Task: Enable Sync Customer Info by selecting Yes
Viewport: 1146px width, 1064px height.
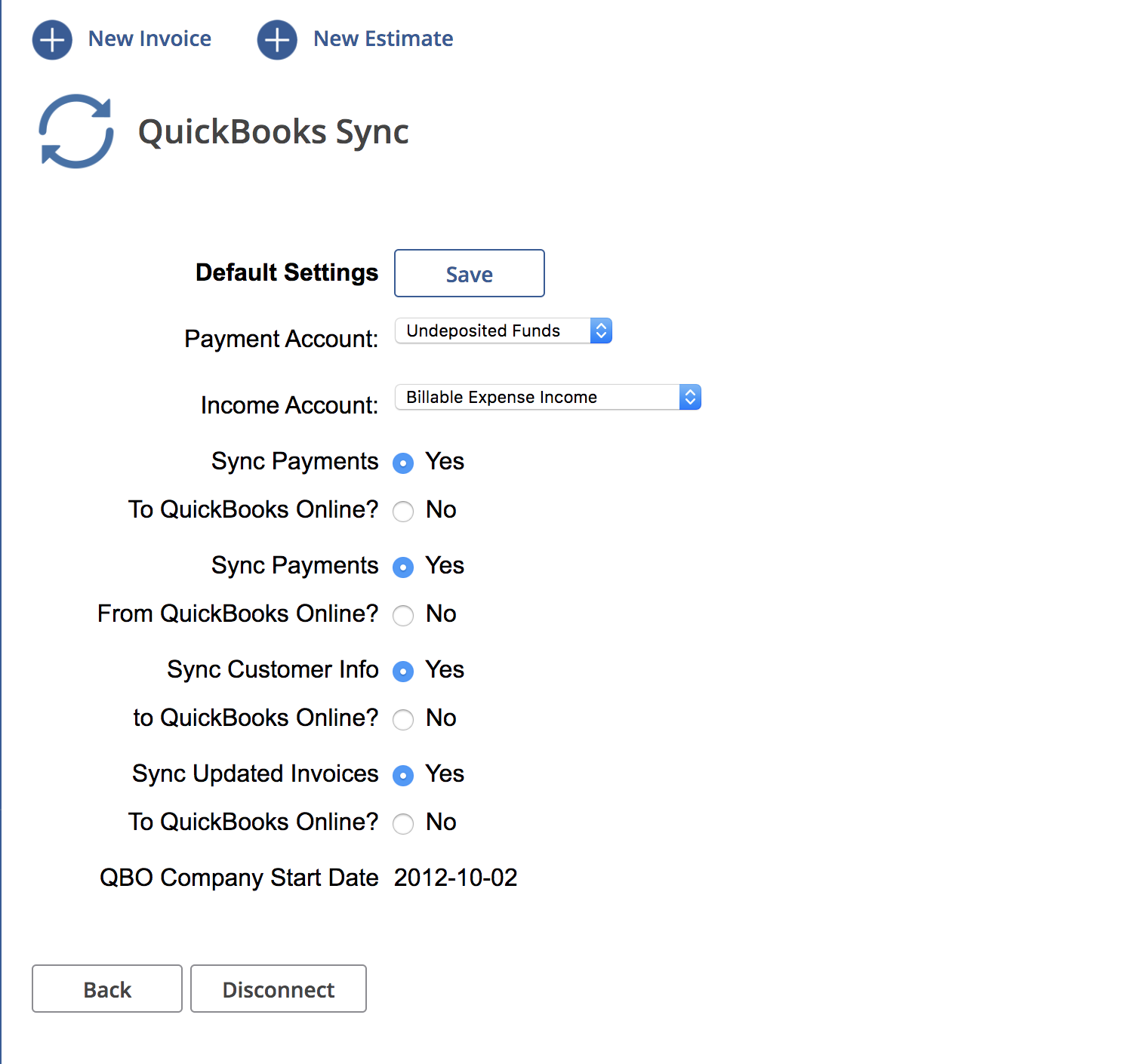Action: pyautogui.click(x=403, y=672)
